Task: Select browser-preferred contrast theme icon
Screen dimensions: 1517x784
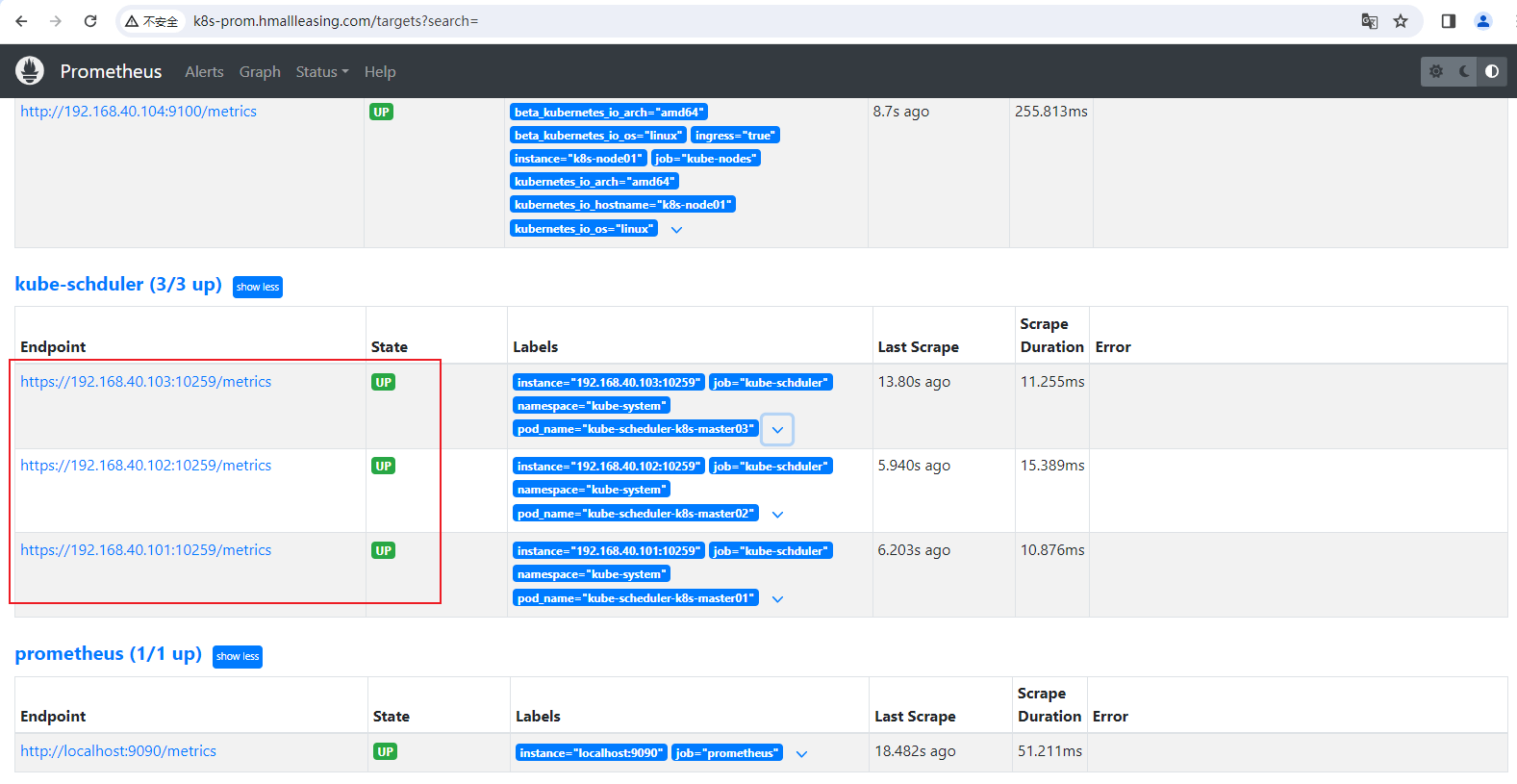Action: click(x=1491, y=71)
